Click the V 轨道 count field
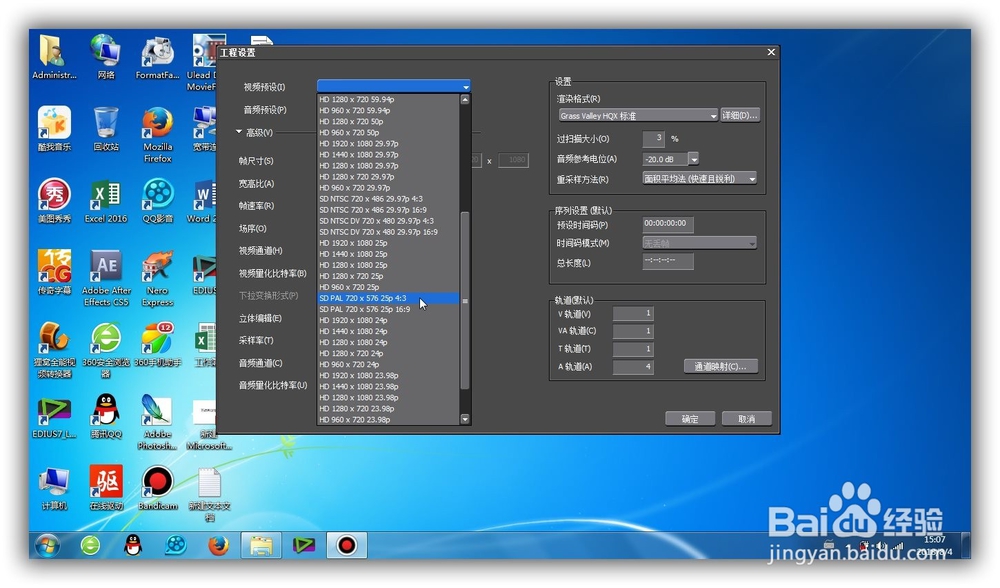The image size is (1000, 588). click(633, 313)
